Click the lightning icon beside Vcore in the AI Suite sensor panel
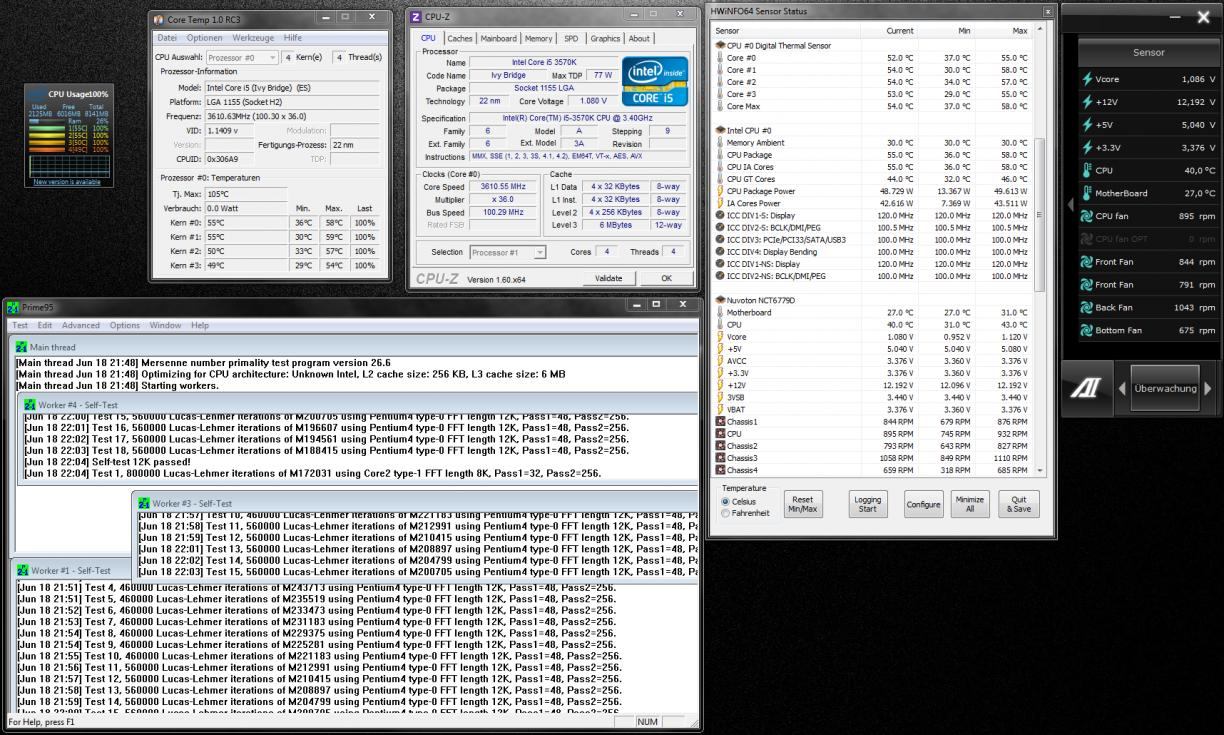The height and width of the screenshot is (735, 1224). pos(1087,78)
